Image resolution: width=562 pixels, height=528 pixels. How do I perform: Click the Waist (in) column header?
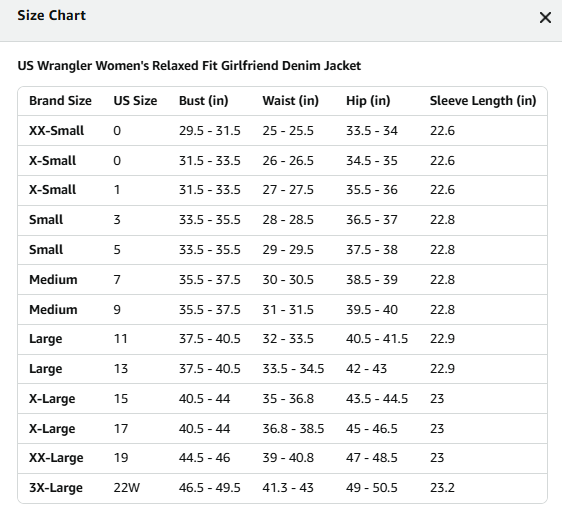[290, 101]
